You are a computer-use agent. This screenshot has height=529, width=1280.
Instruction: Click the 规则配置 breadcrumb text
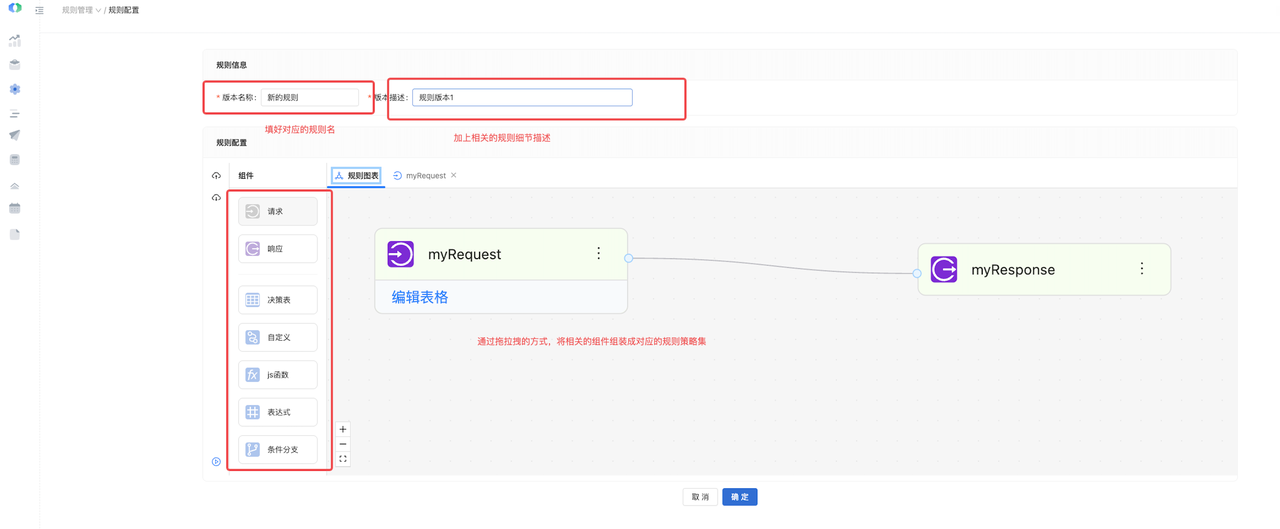pos(124,10)
